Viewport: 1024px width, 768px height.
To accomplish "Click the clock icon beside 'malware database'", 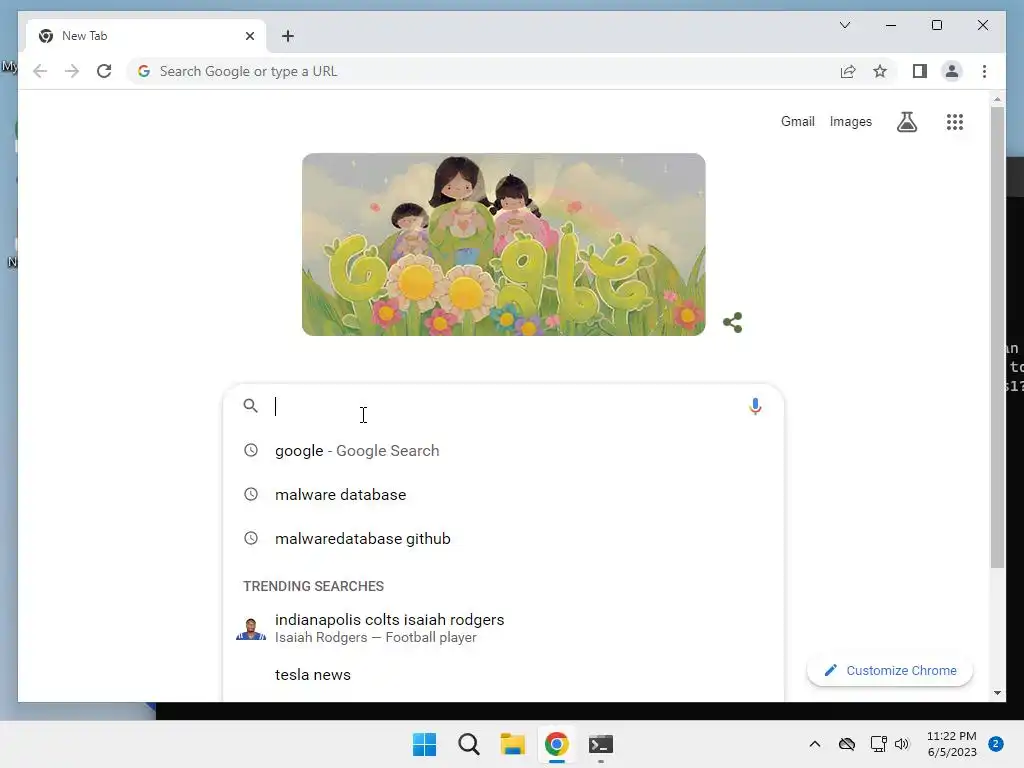I will click(x=251, y=494).
